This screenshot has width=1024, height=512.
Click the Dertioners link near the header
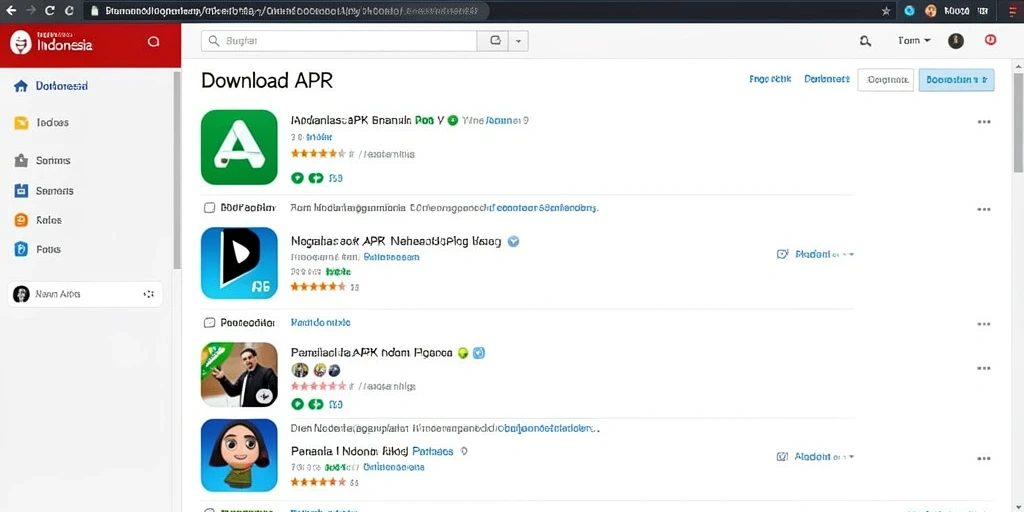(827, 79)
